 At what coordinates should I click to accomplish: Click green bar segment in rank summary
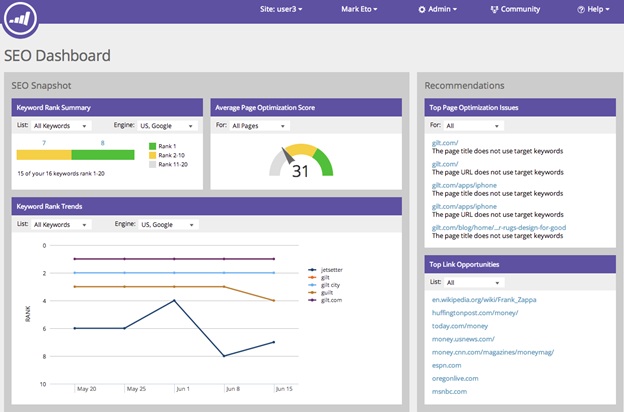click(x=103, y=155)
